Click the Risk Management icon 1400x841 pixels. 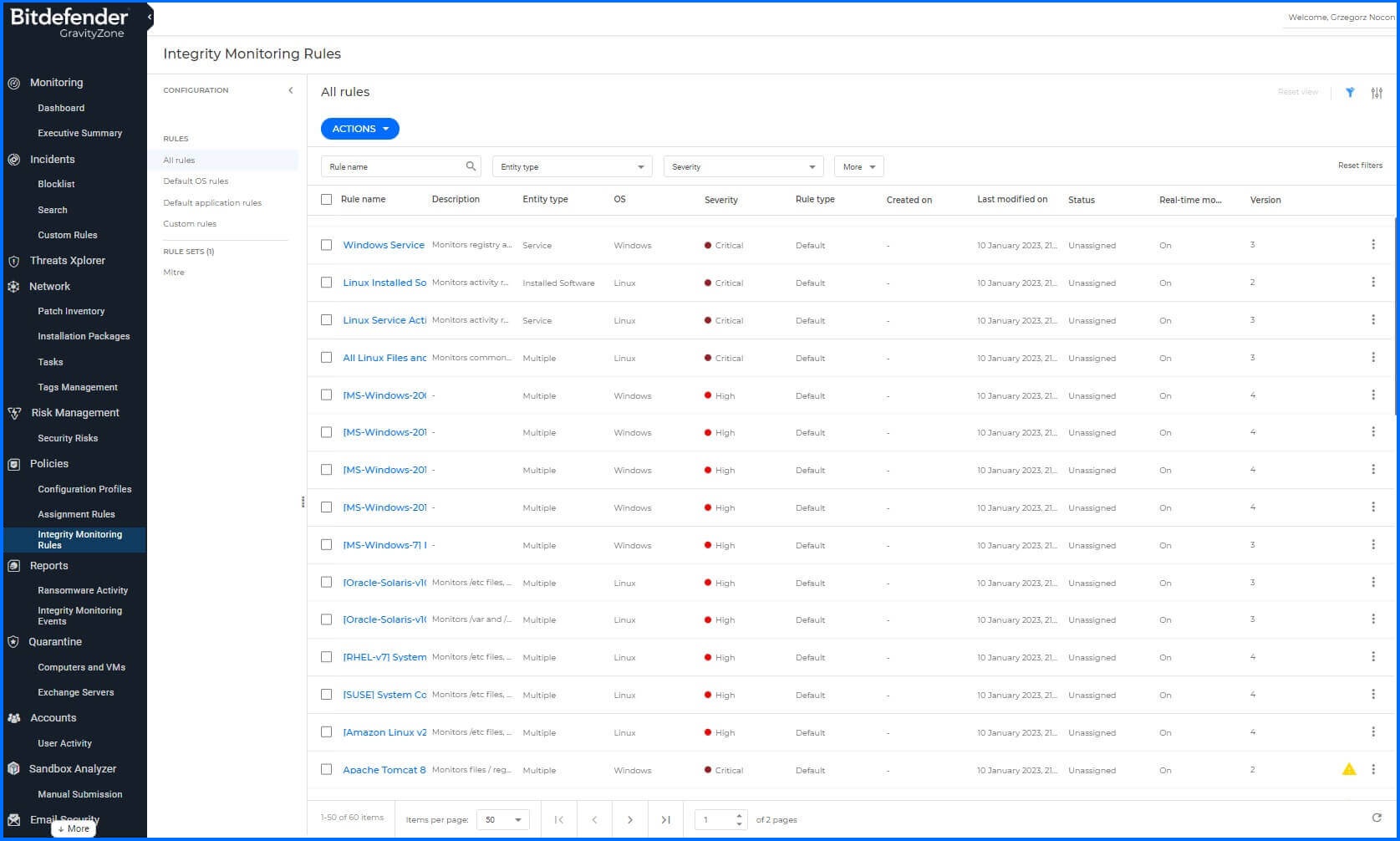[13, 413]
